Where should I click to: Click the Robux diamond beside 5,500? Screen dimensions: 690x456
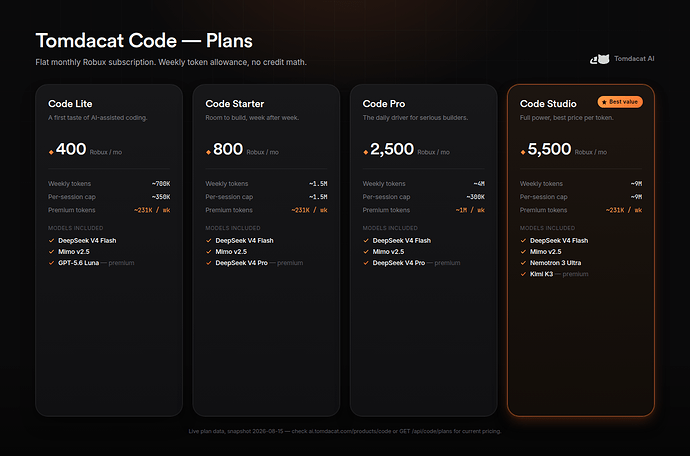pos(523,152)
